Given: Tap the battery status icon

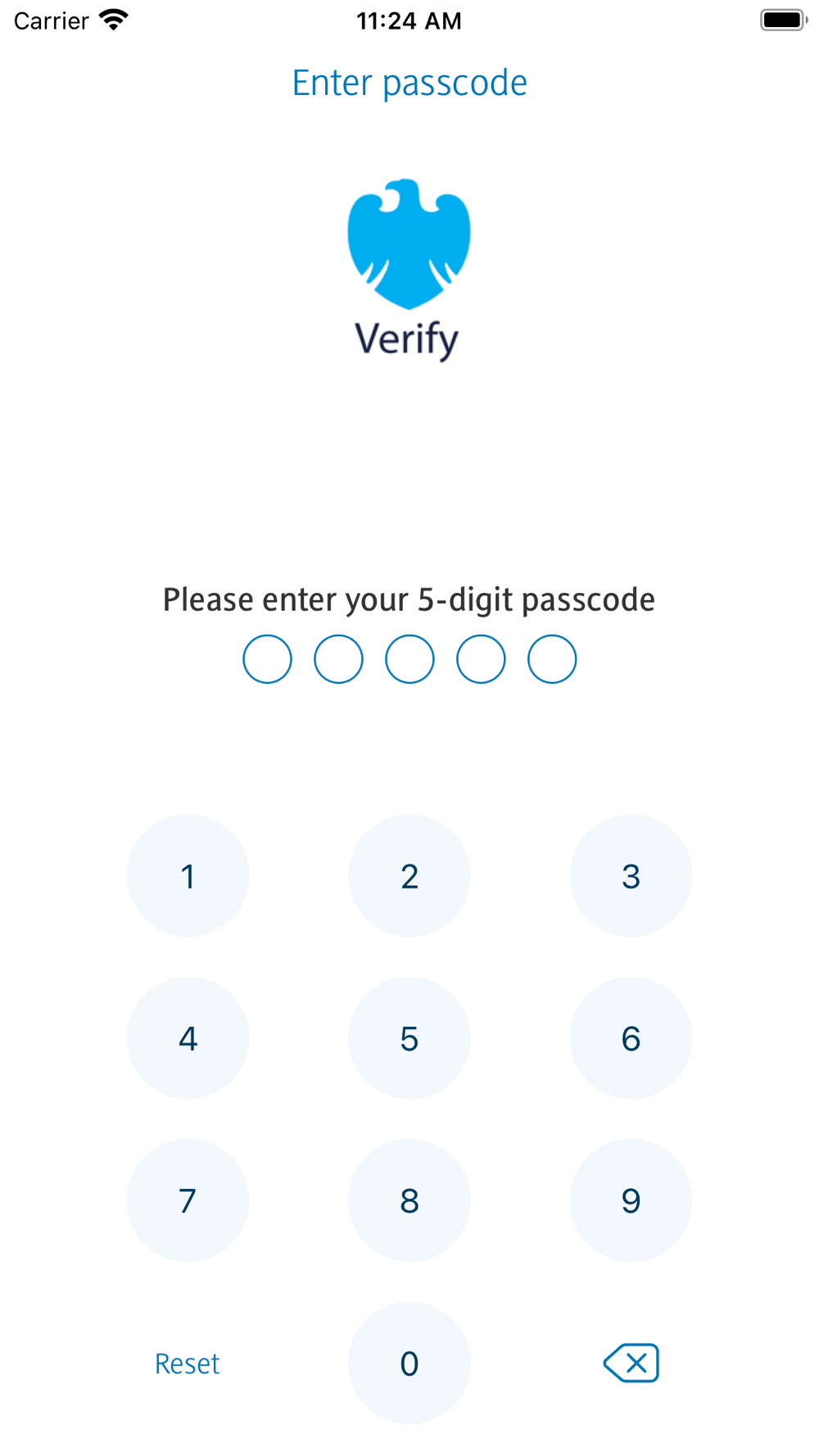Looking at the screenshot, I should click(x=784, y=20).
